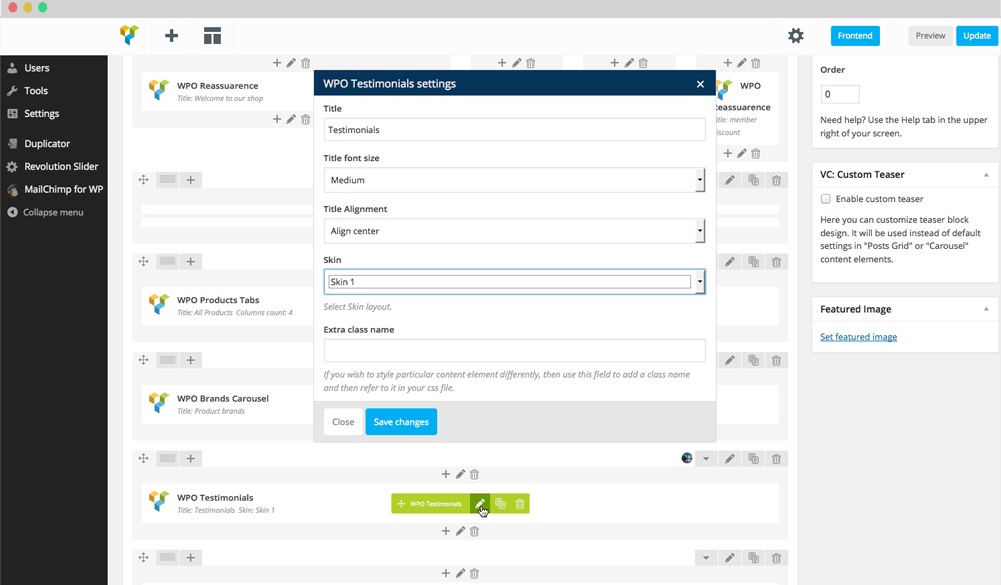The height and width of the screenshot is (585, 1001).
Task: Follow the Set featured image link
Action: [x=858, y=337]
